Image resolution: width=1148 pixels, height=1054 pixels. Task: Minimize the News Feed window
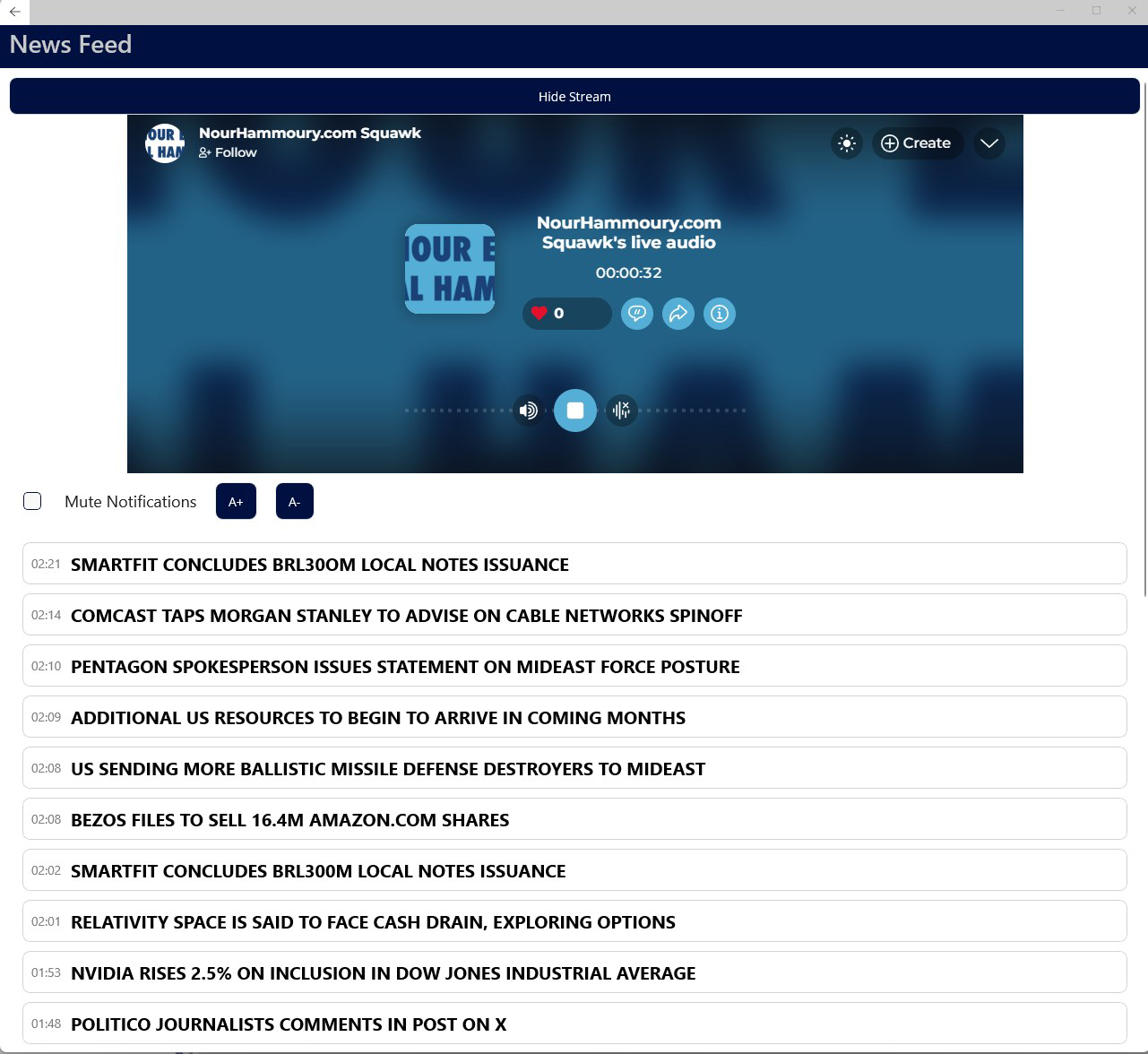[1061, 11]
